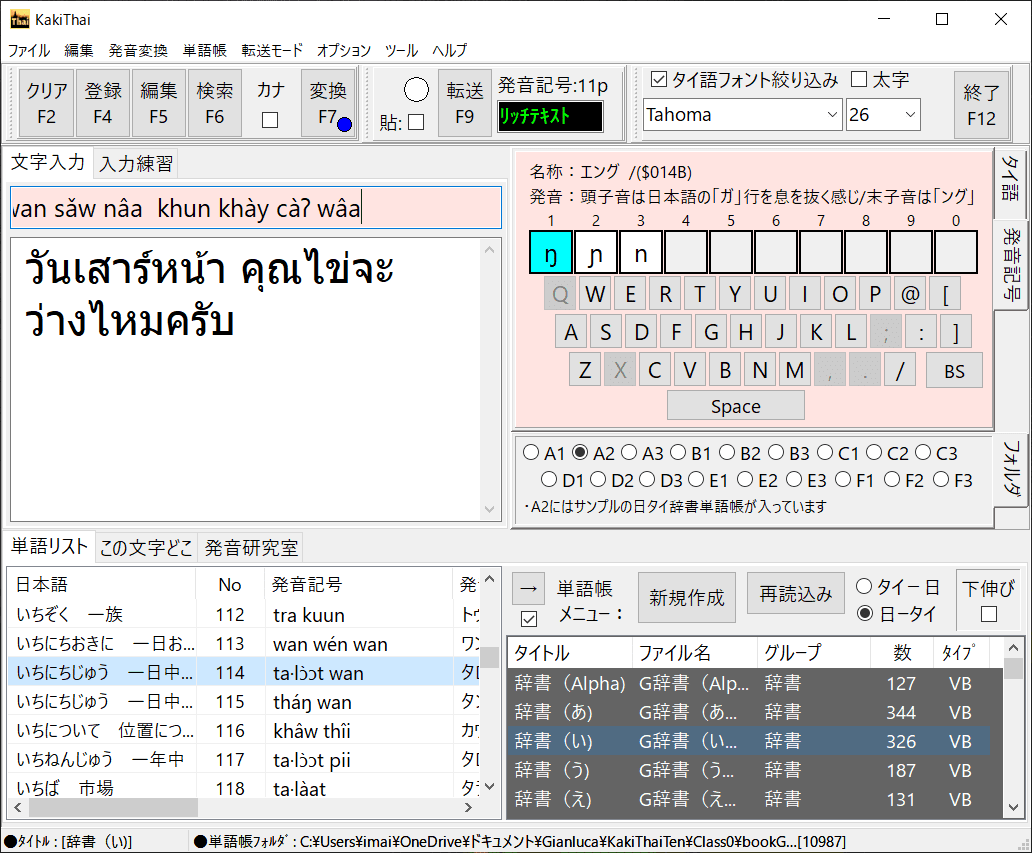Toggle the 下伸び checkbox
Image resolution: width=1032 pixels, height=853 pixels.
989,614
